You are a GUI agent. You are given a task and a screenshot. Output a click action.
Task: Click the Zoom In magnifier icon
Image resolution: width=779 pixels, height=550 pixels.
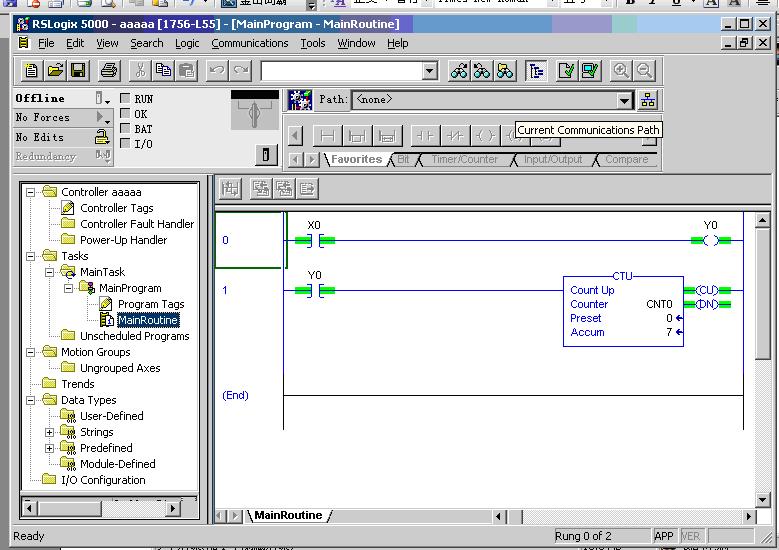pos(621,70)
